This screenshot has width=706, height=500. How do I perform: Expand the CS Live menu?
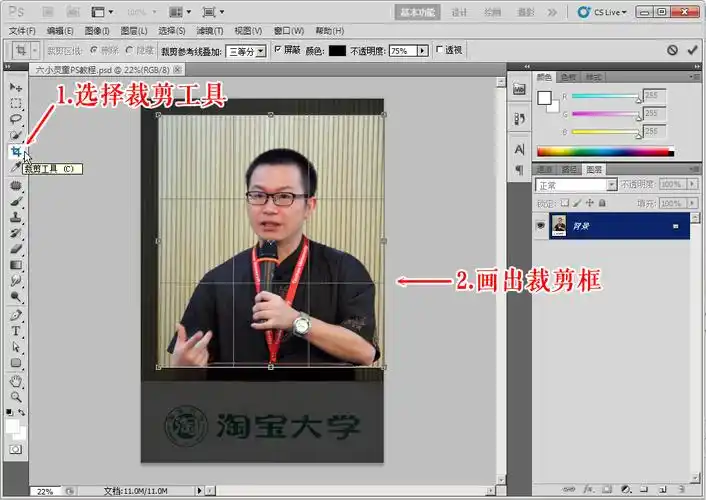point(602,12)
